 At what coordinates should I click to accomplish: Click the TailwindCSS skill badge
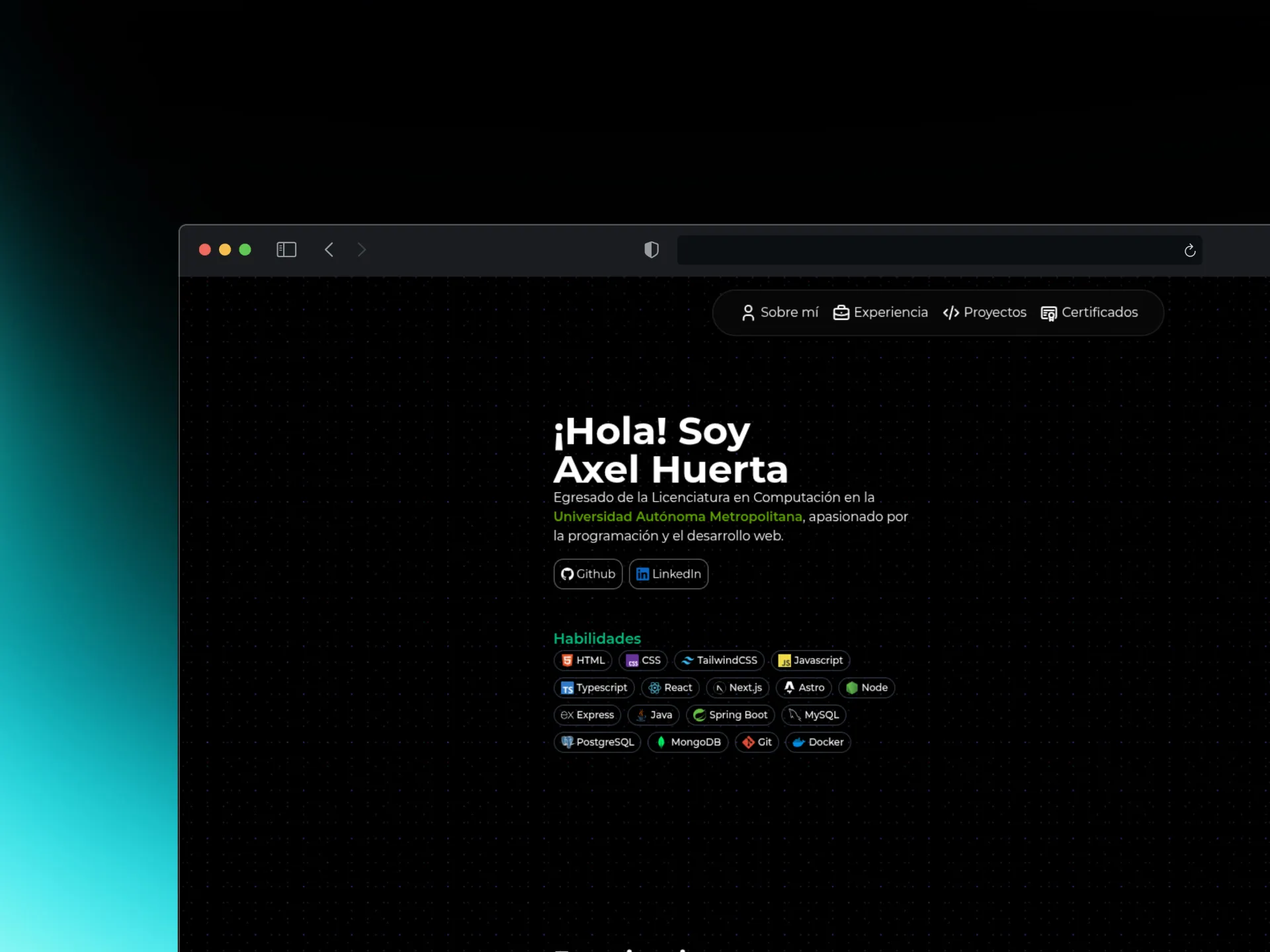pos(719,660)
